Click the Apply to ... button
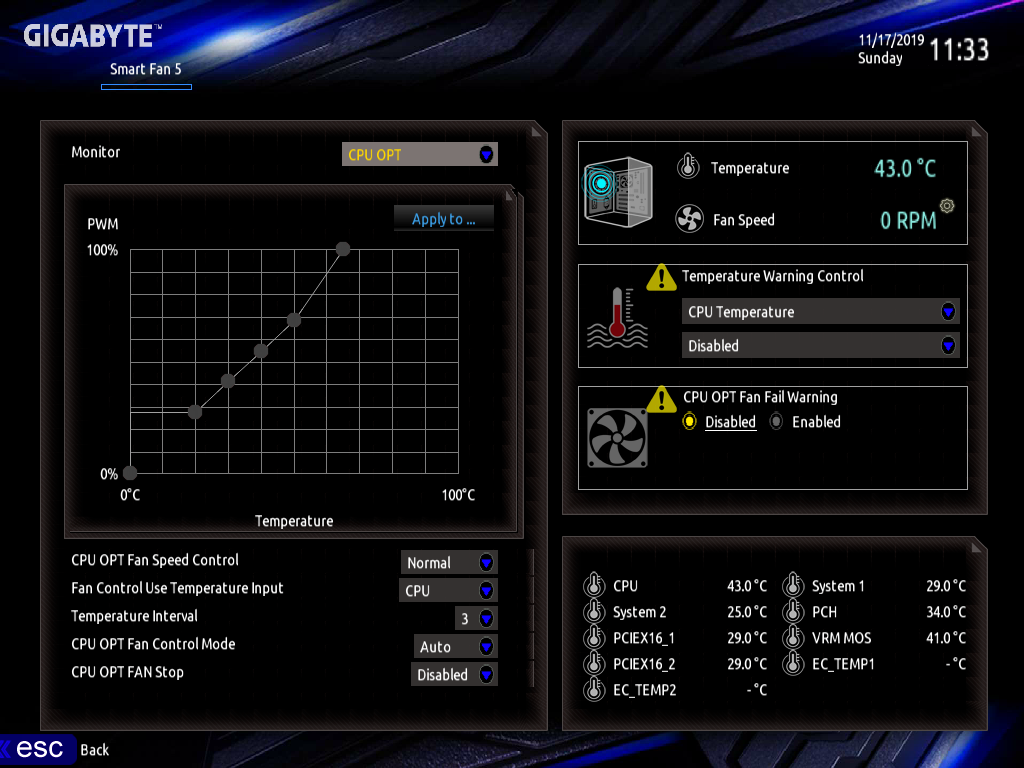1024x768 pixels. point(443,219)
